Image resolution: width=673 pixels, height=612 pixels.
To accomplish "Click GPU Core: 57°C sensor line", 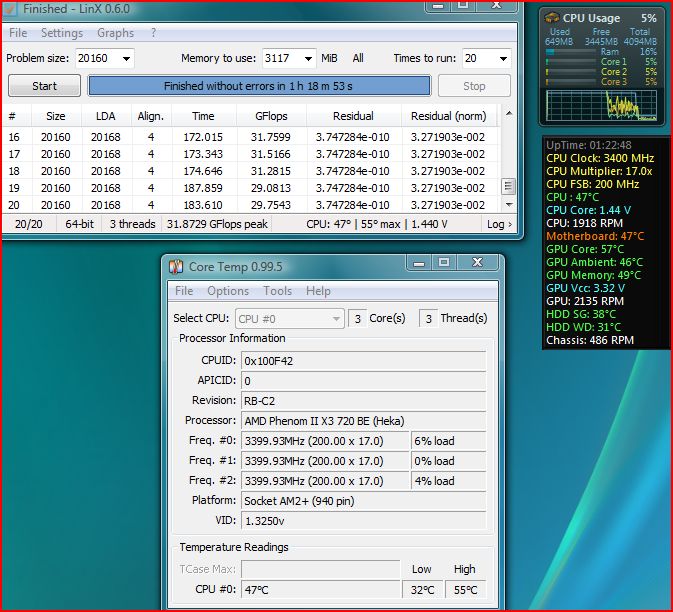I will 585,249.
